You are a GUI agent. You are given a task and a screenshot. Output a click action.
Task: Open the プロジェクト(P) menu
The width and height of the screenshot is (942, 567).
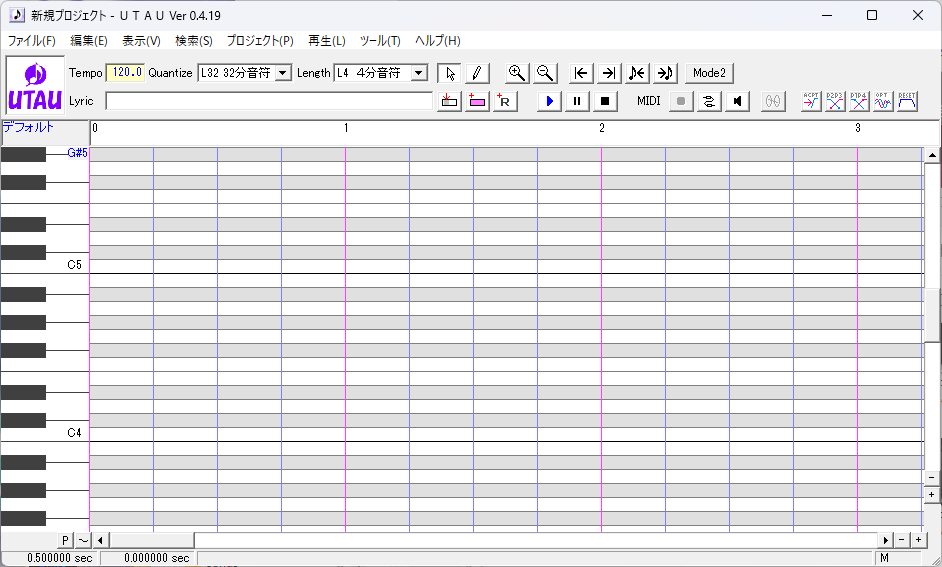pyautogui.click(x=260, y=40)
